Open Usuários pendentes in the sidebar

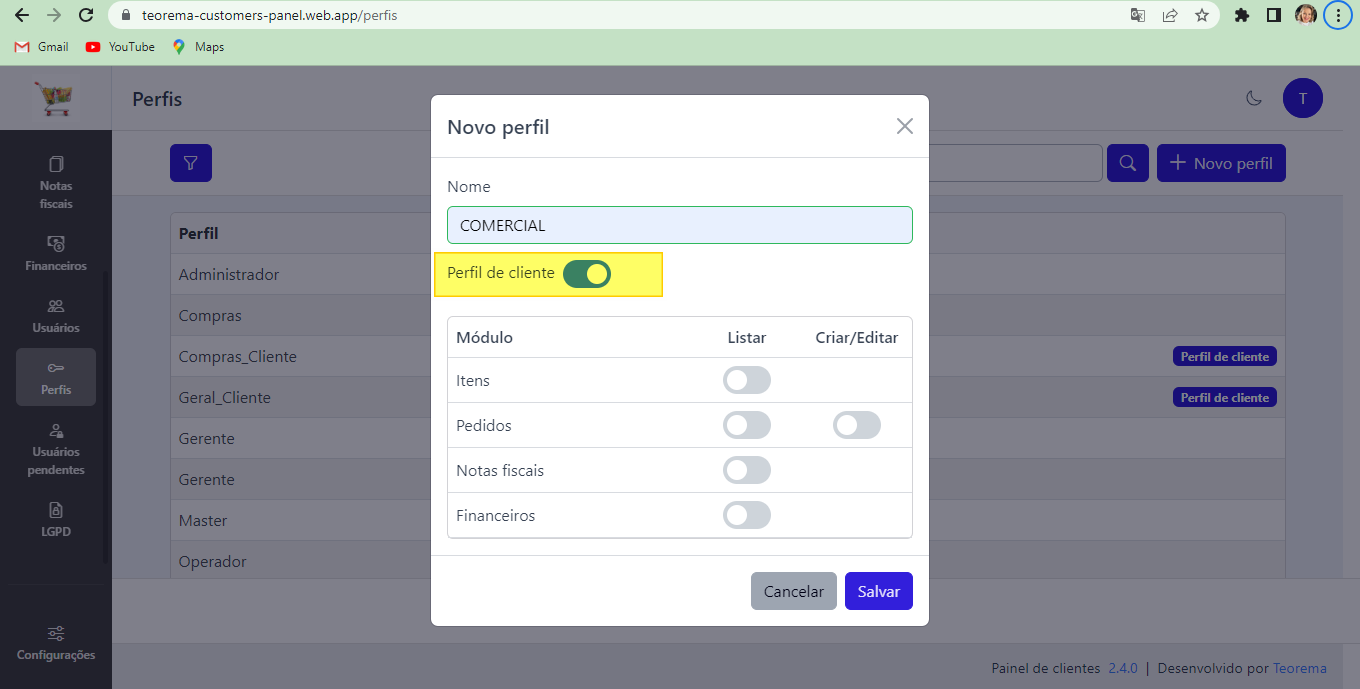click(56, 448)
